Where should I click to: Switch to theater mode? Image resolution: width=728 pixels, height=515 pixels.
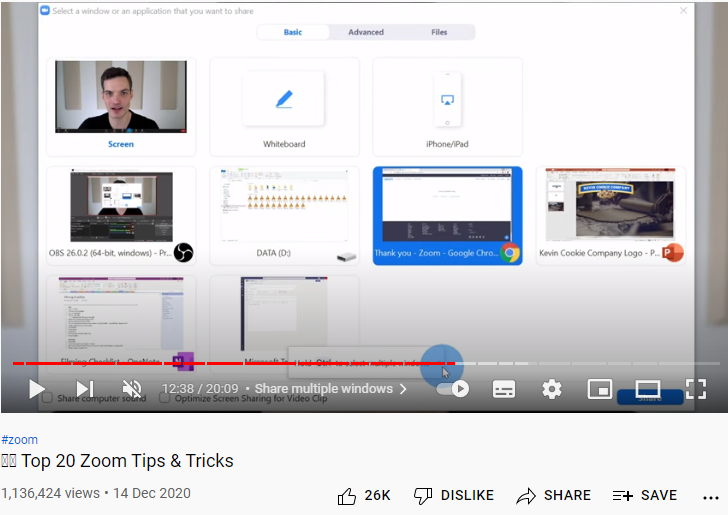[x=648, y=389]
